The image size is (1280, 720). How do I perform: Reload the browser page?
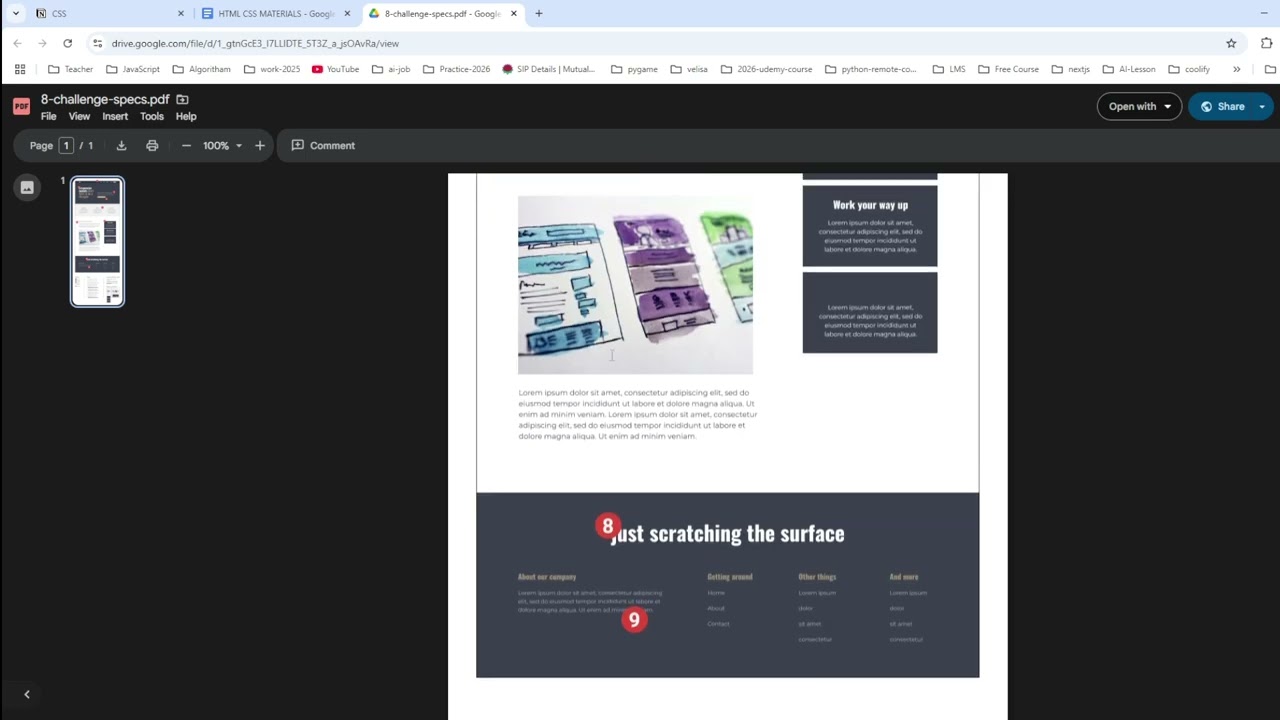67,43
